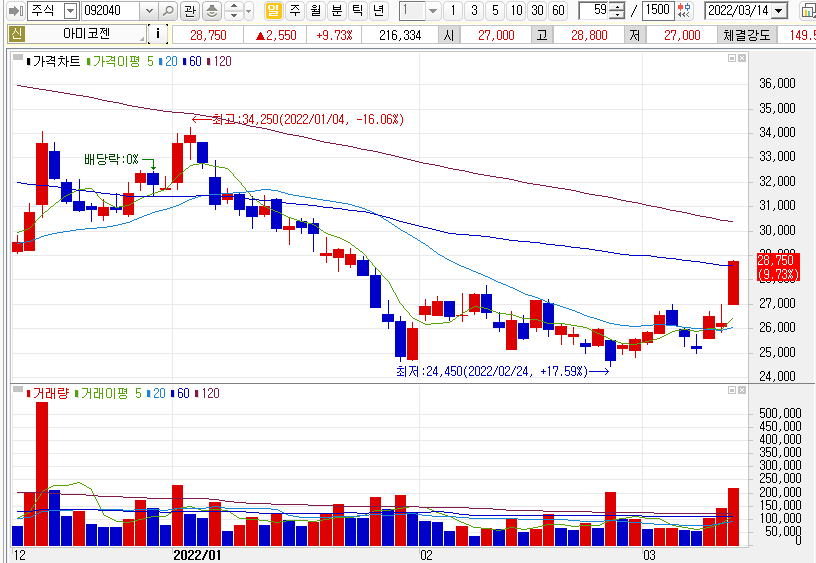
Task: Click the 체결강도 label
Action: (x=747, y=35)
